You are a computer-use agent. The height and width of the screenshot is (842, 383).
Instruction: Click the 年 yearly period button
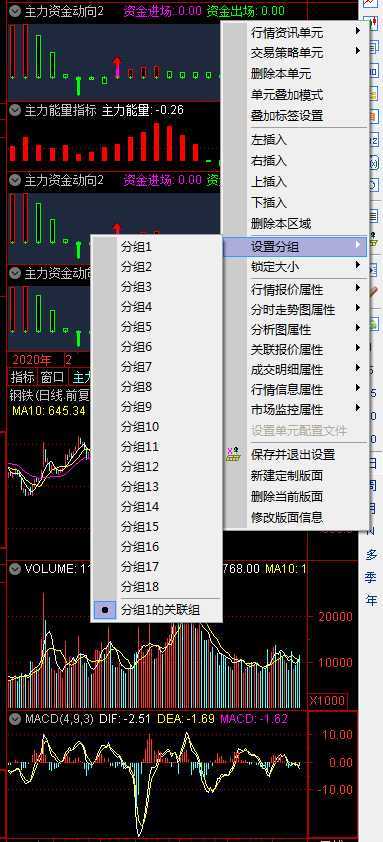[x=371, y=600]
